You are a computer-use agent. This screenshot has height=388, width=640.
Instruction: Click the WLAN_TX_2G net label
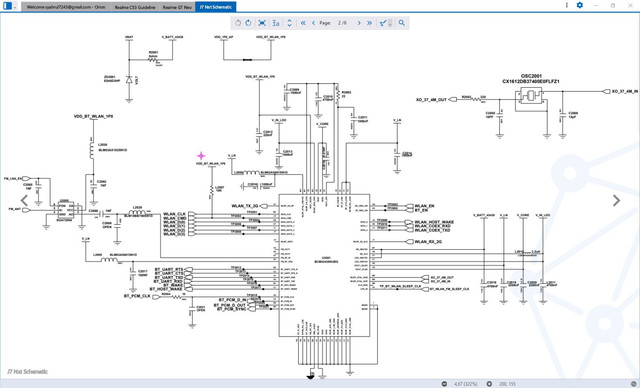pyautogui.click(x=244, y=206)
